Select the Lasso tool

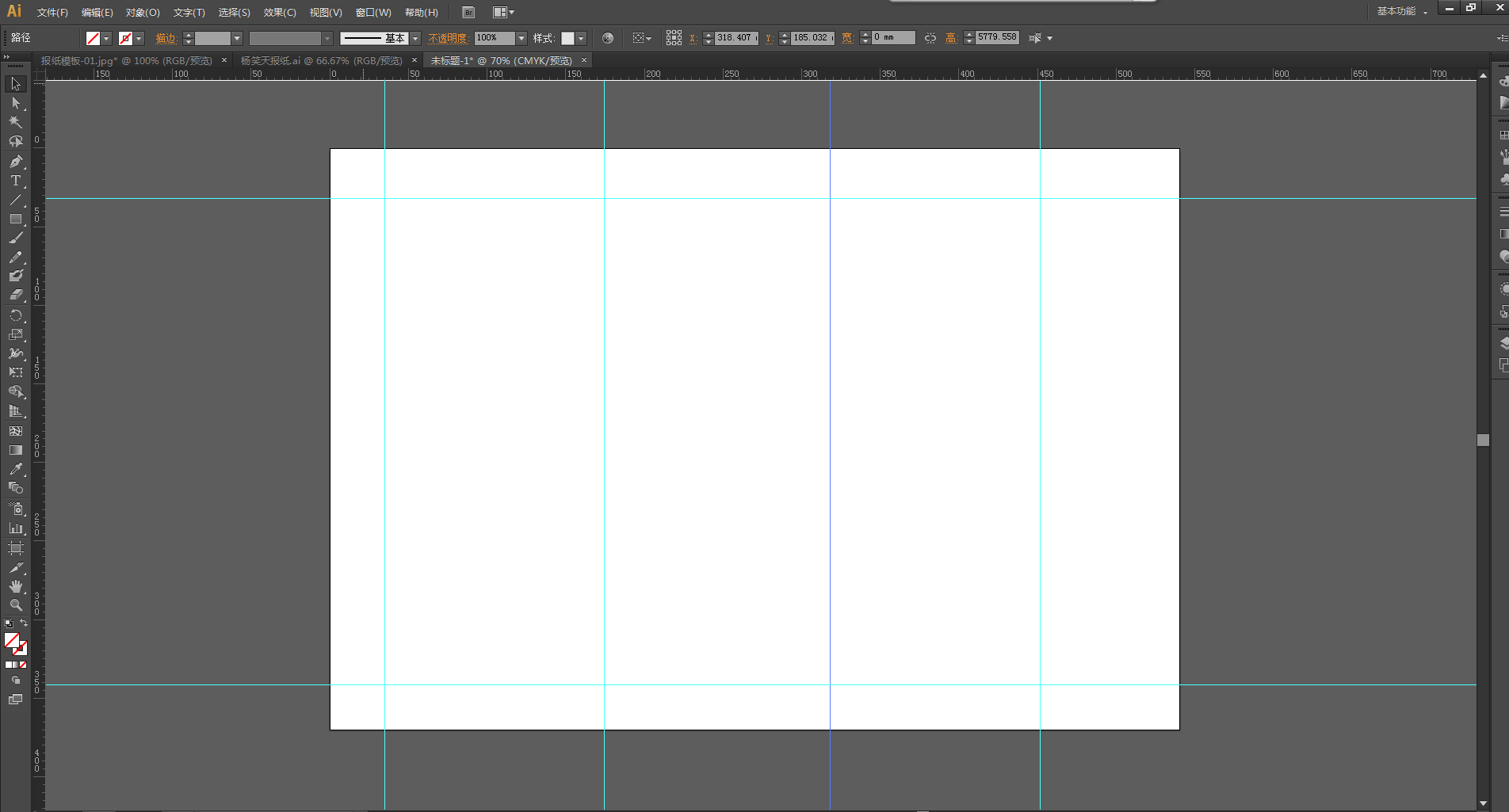point(16,142)
